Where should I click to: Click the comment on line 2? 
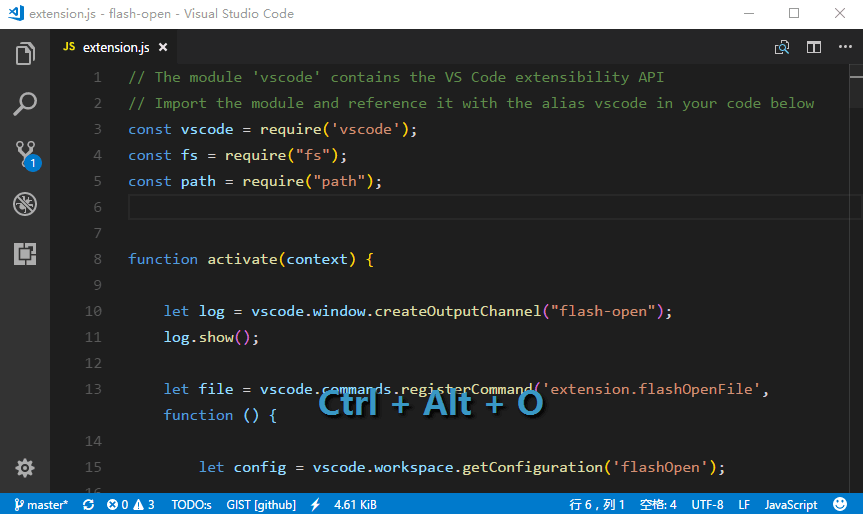pyautogui.click(x=471, y=103)
